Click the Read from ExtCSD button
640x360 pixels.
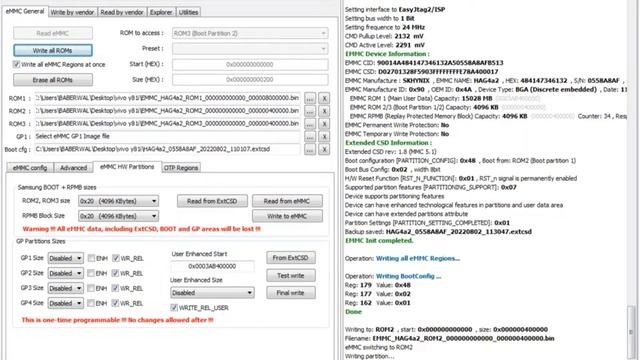click(x=212, y=201)
